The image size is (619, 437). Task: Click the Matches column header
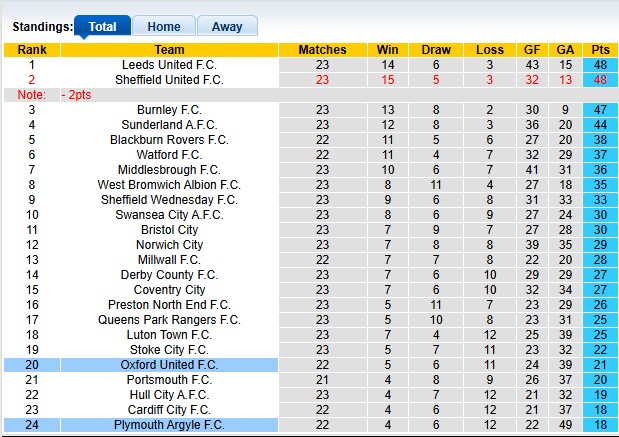(322, 50)
